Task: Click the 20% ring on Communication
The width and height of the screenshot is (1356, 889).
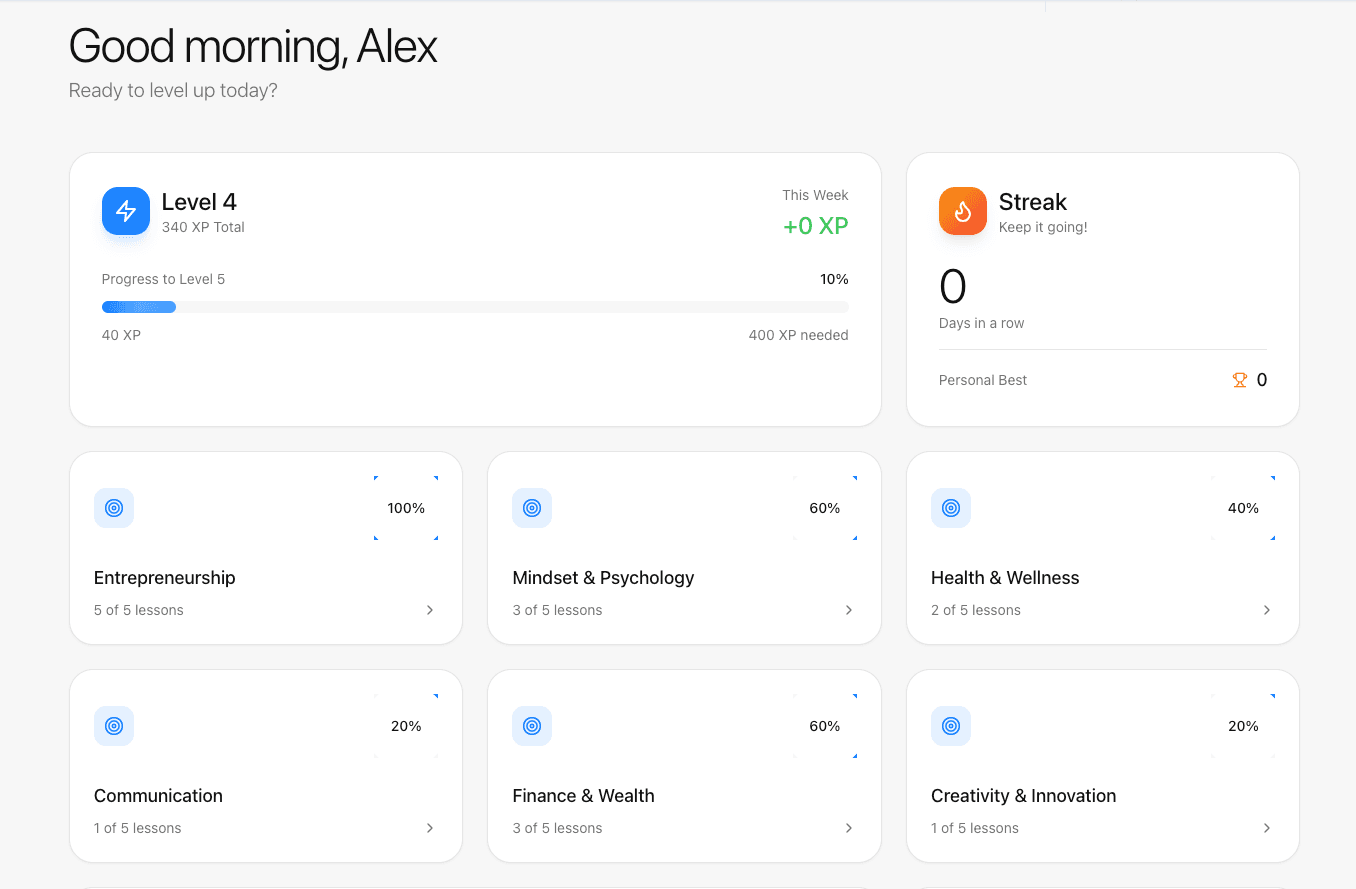Action: point(406,726)
